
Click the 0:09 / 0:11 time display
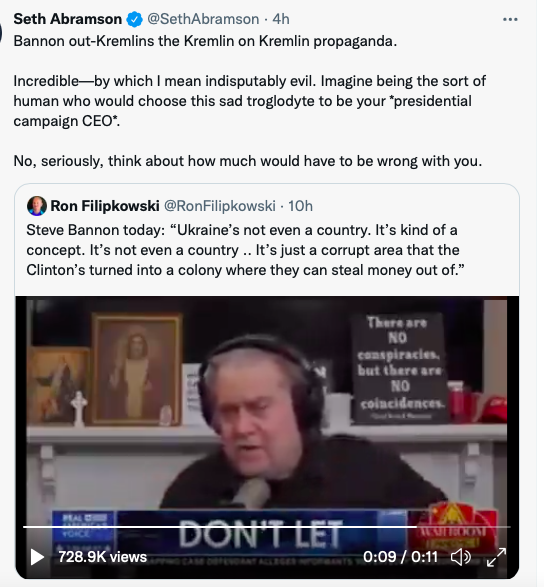click(x=400, y=557)
